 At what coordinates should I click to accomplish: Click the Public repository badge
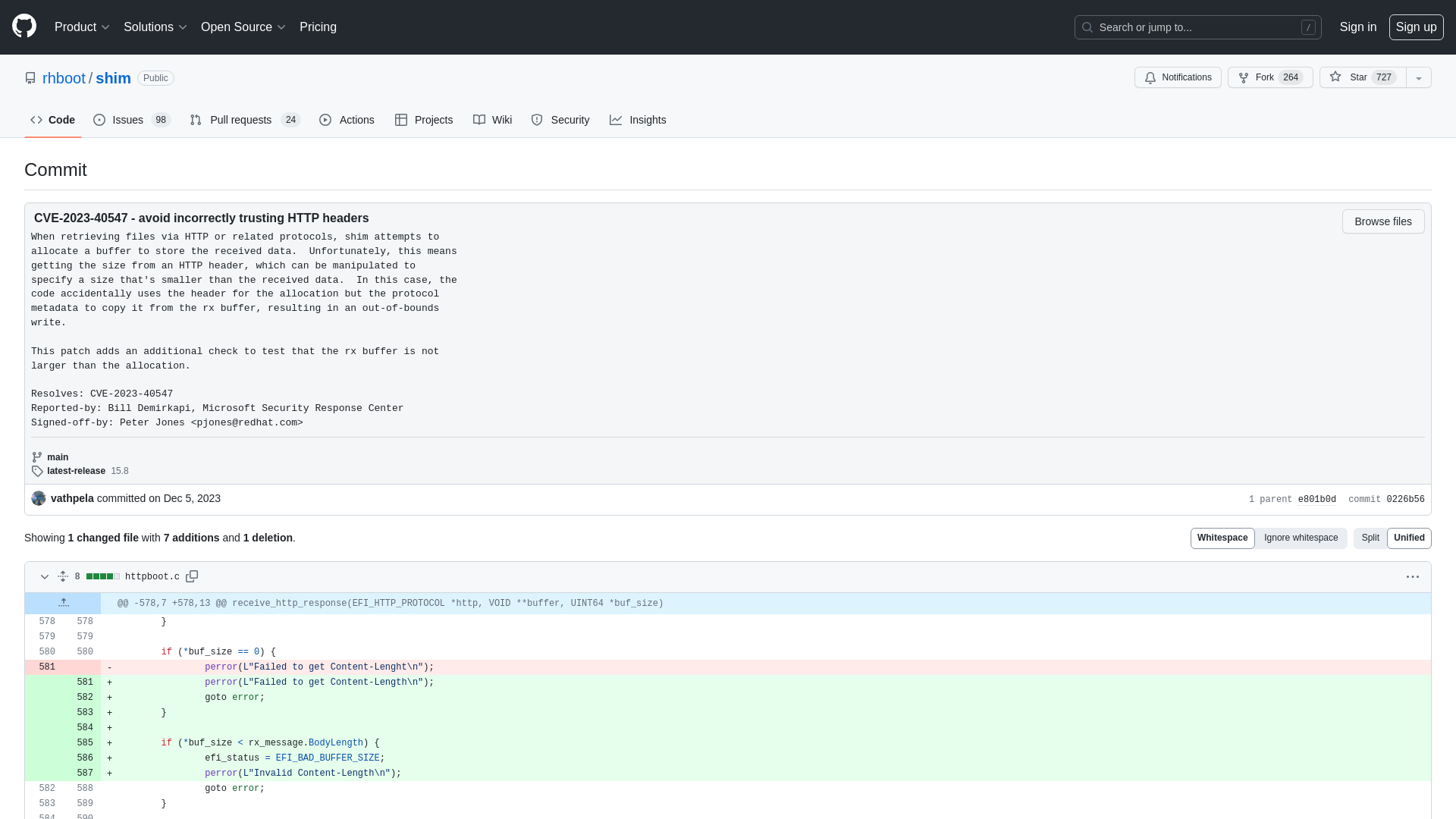point(155,78)
